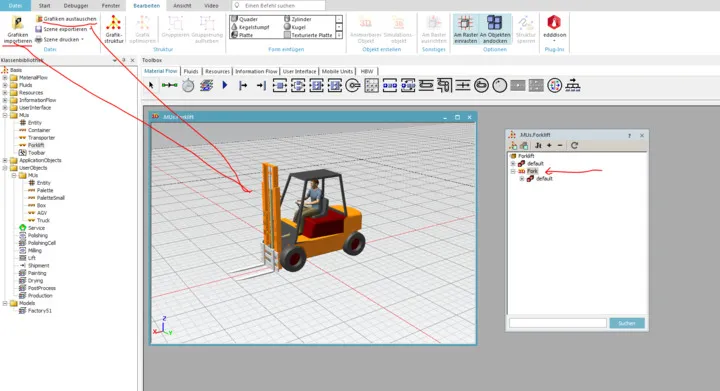Pick the Source blue triangle icon
The width and height of the screenshot is (720, 391).
click(225, 85)
